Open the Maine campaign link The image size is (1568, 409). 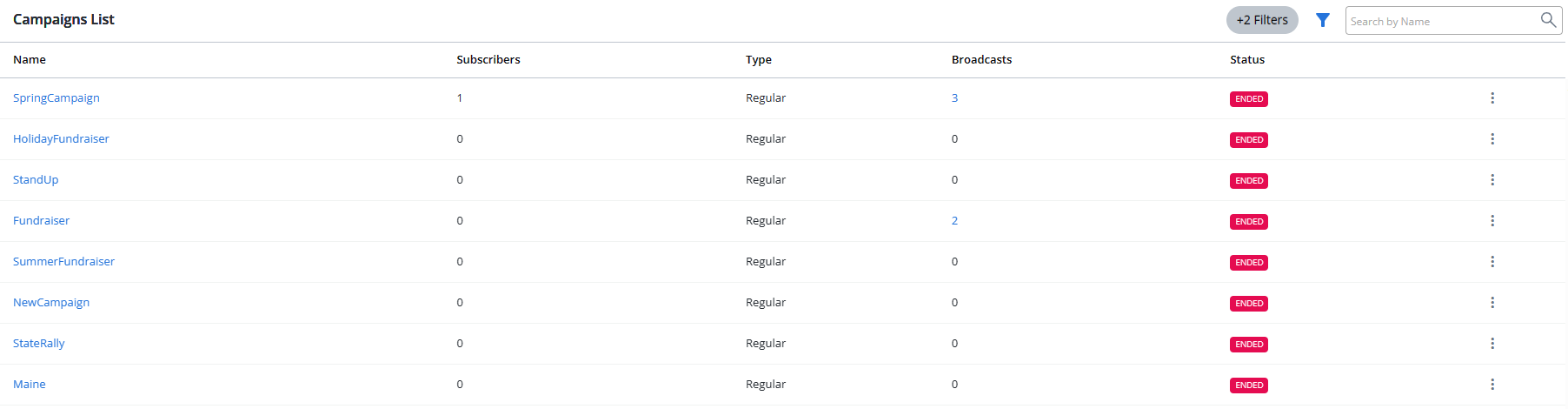click(30, 385)
